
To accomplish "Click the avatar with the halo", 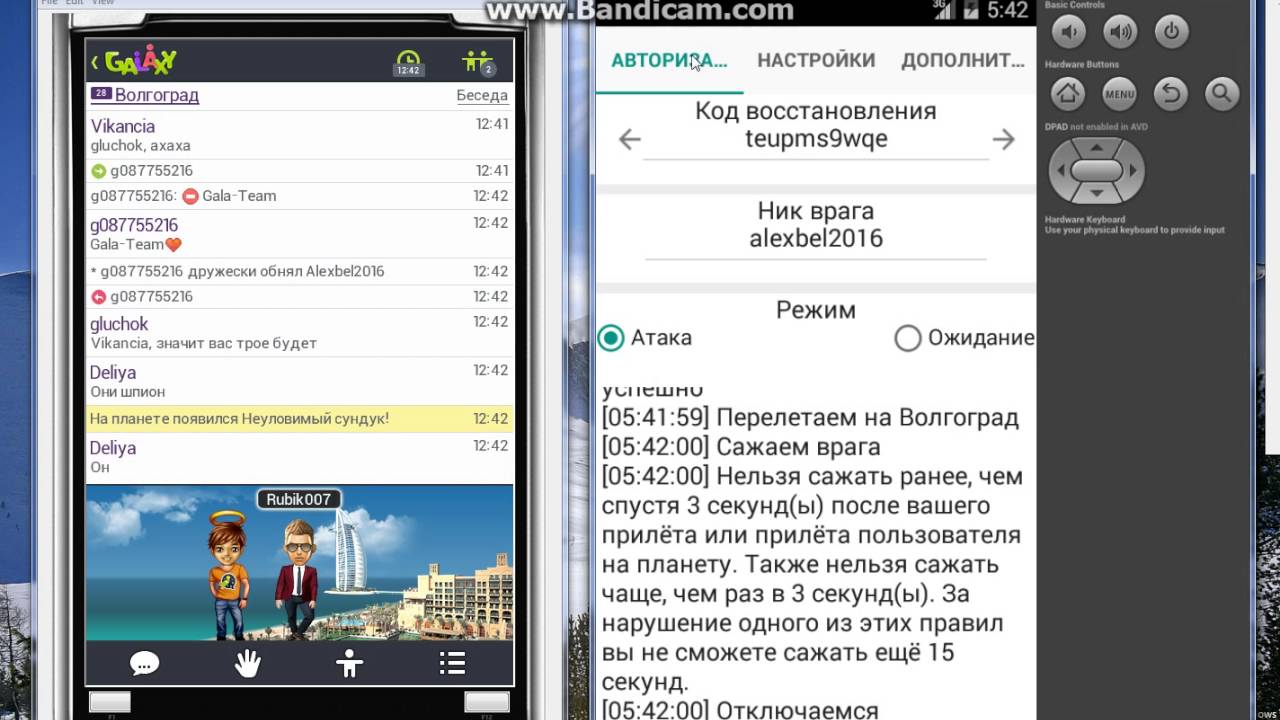I will click(x=228, y=574).
